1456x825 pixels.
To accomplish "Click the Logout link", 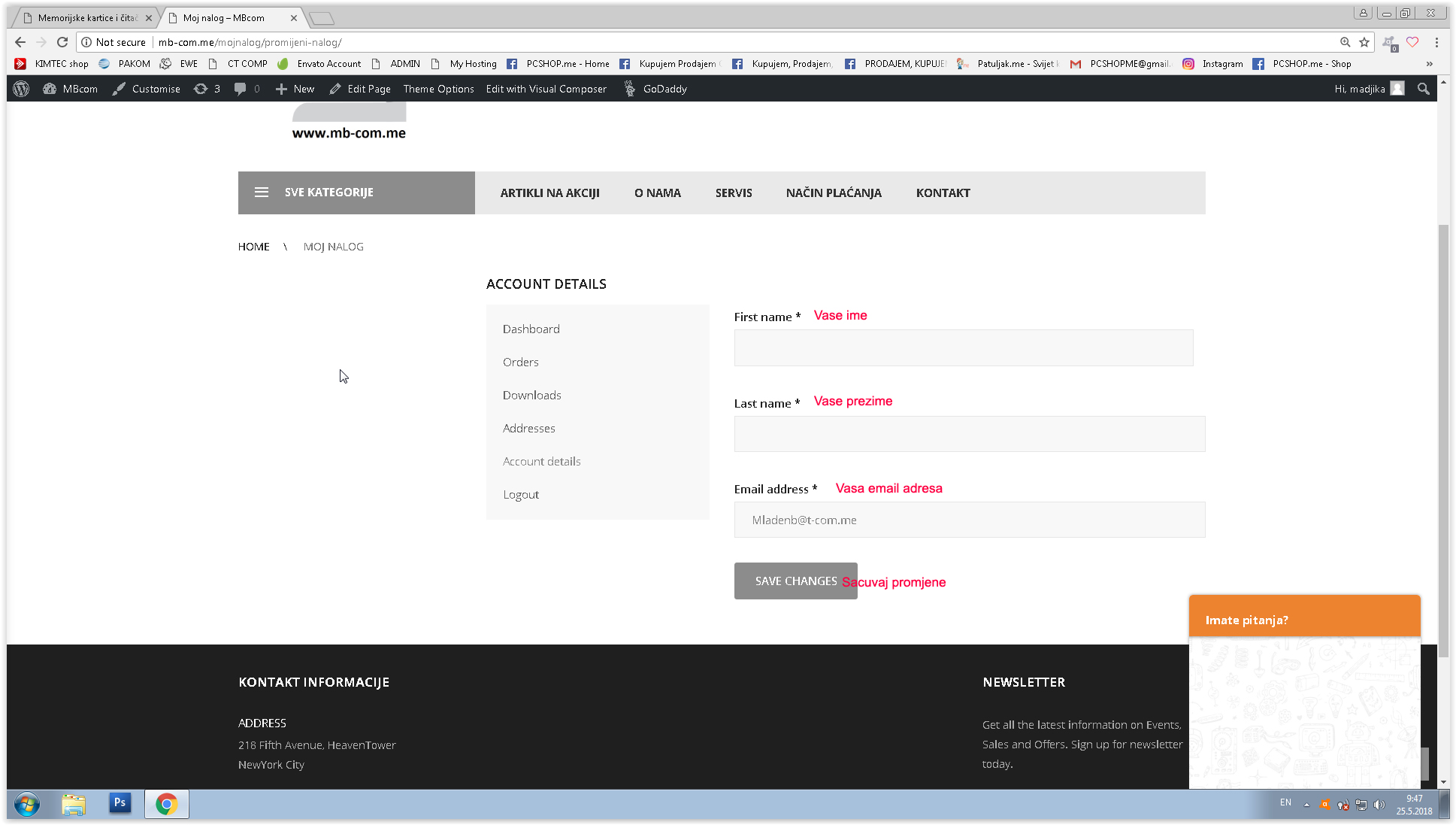I will coord(521,494).
